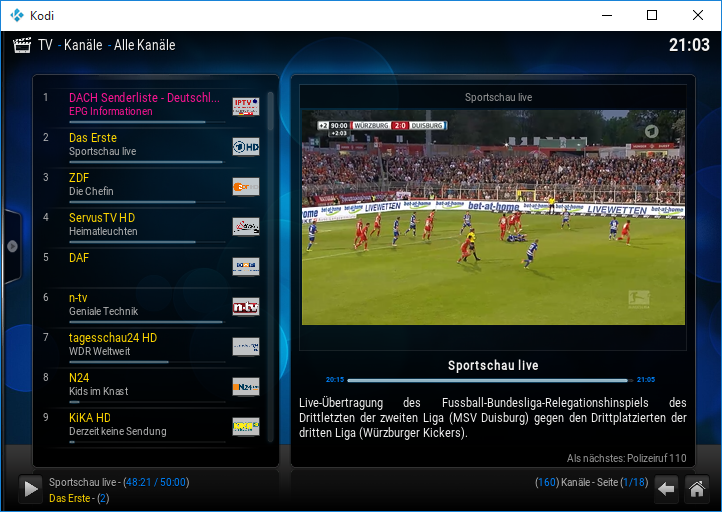Switch to channel N24
The width and height of the screenshot is (722, 512).
[x=79, y=378]
